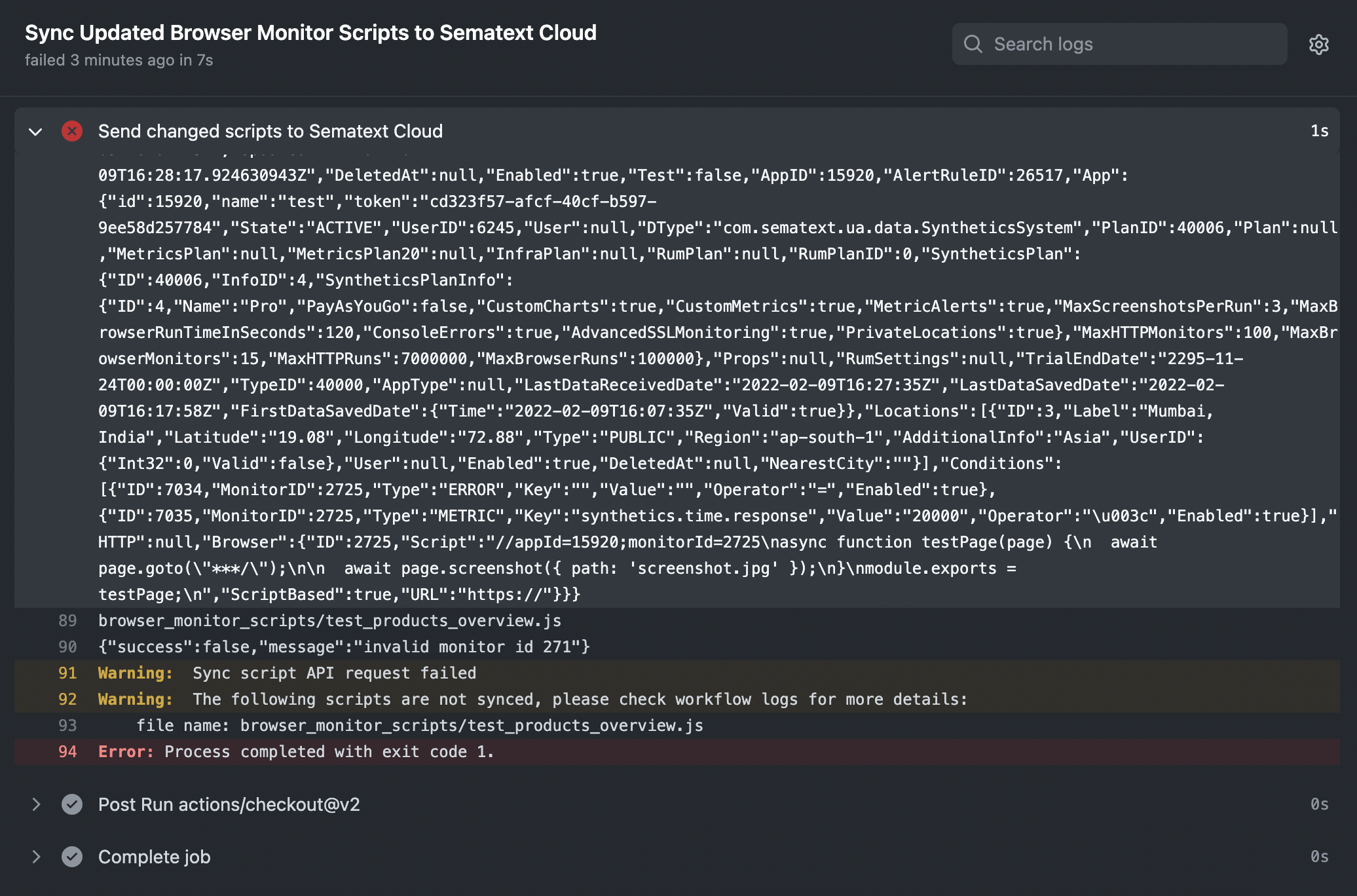Focus the Search logs field
Screen dimensions: 1357x896
pos(1120,44)
